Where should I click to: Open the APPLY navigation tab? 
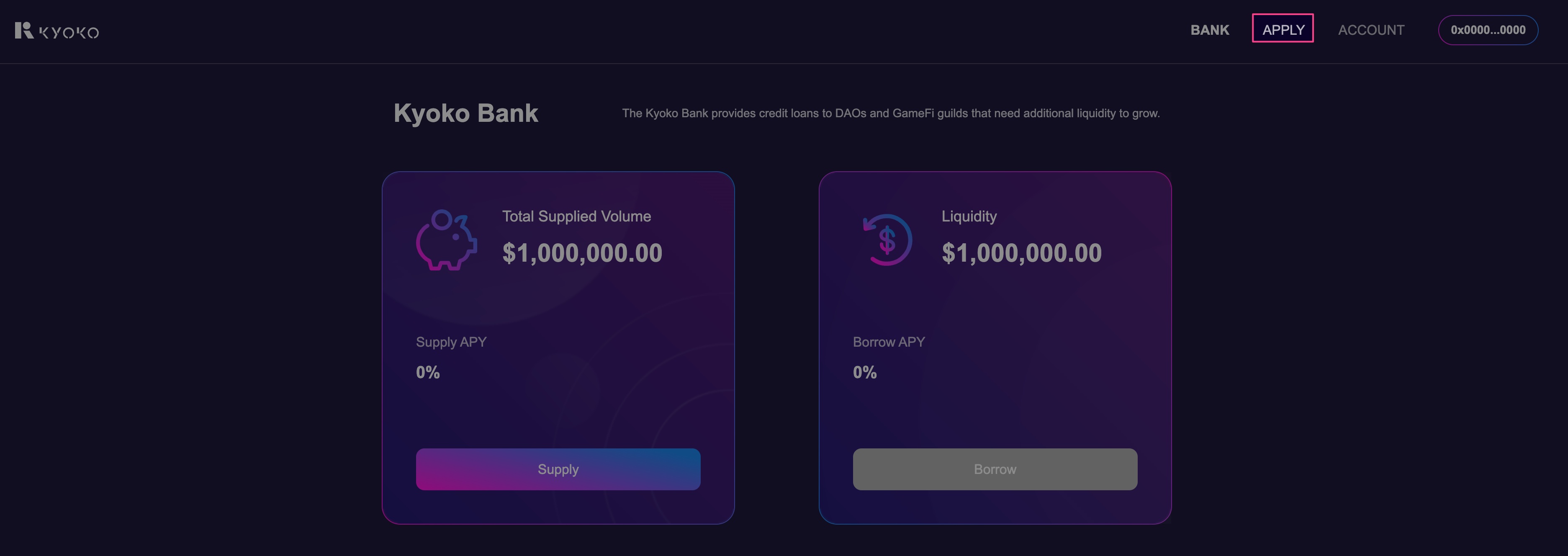coord(1283,28)
